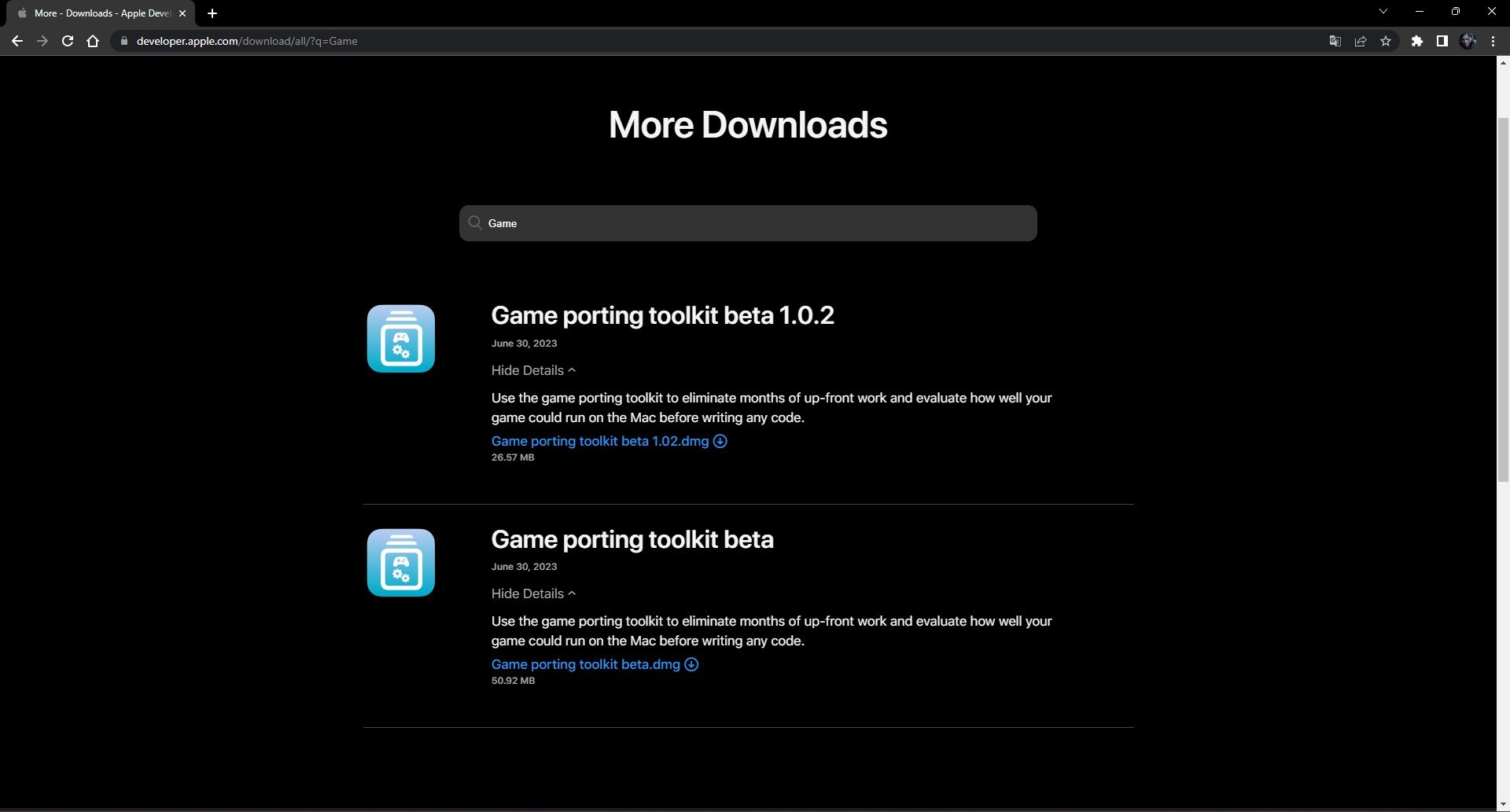The image size is (1510, 812).
Task: Bookmark this page with the star icon
Action: click(1386, 41)
